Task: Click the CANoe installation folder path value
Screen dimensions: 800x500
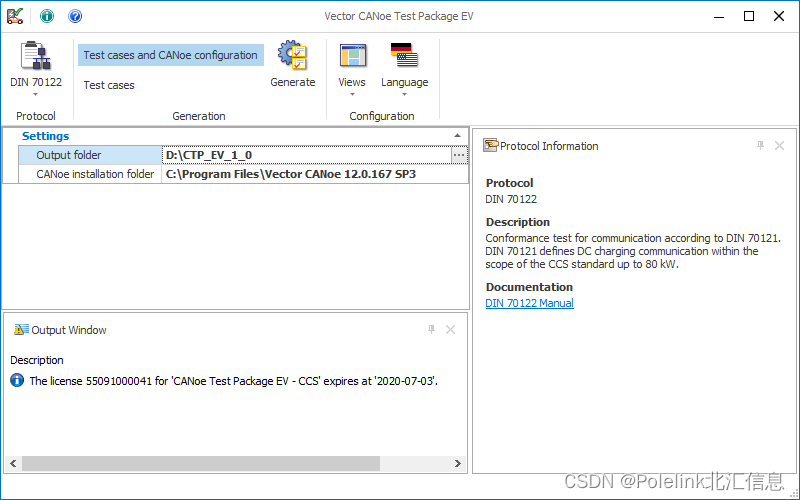Action: point(315,174)
